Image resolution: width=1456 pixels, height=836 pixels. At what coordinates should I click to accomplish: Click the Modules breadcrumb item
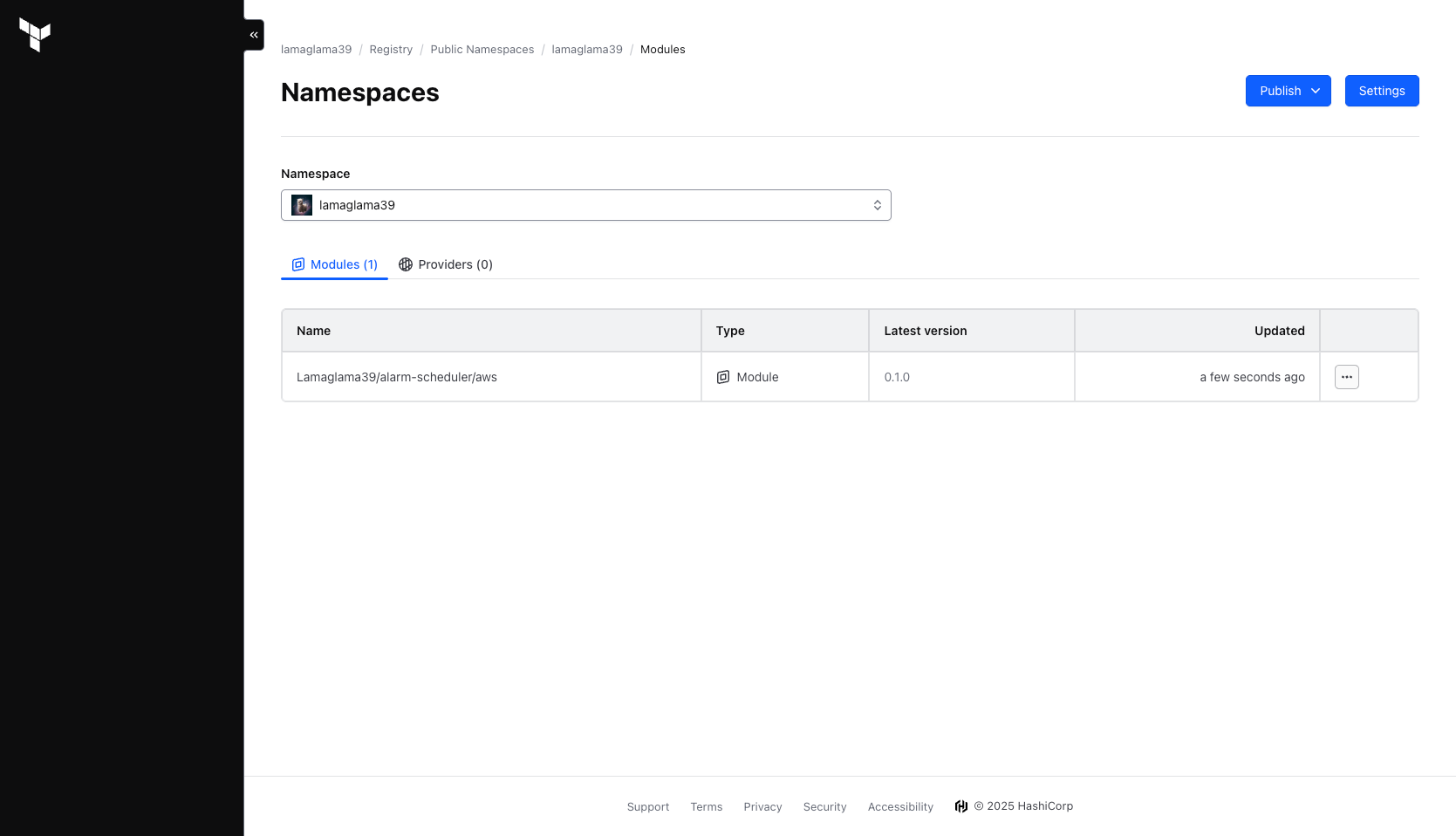pos(663,50)
